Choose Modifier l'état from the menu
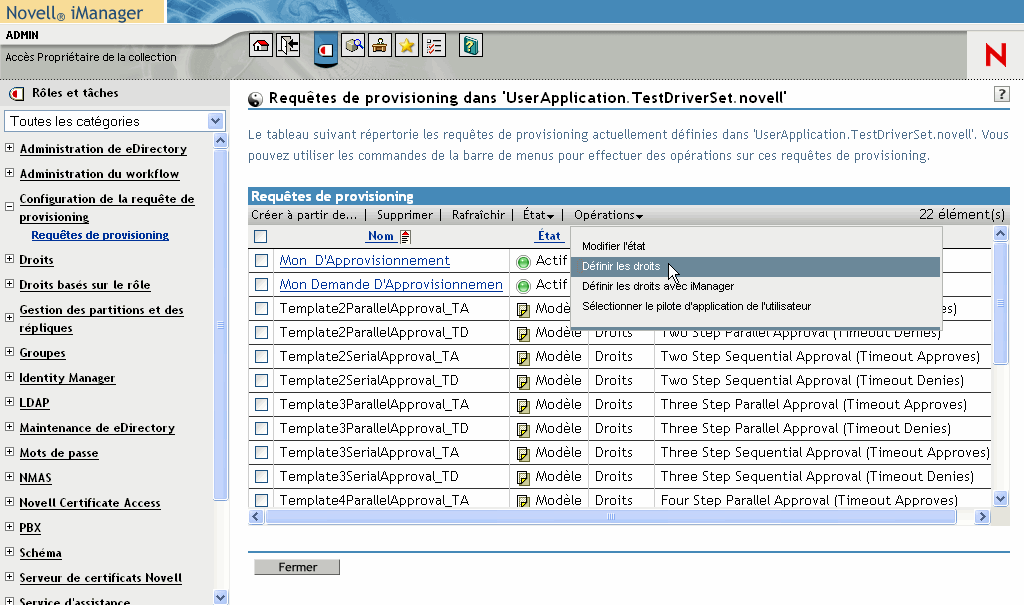1024x605 pixels. (620, 246)
